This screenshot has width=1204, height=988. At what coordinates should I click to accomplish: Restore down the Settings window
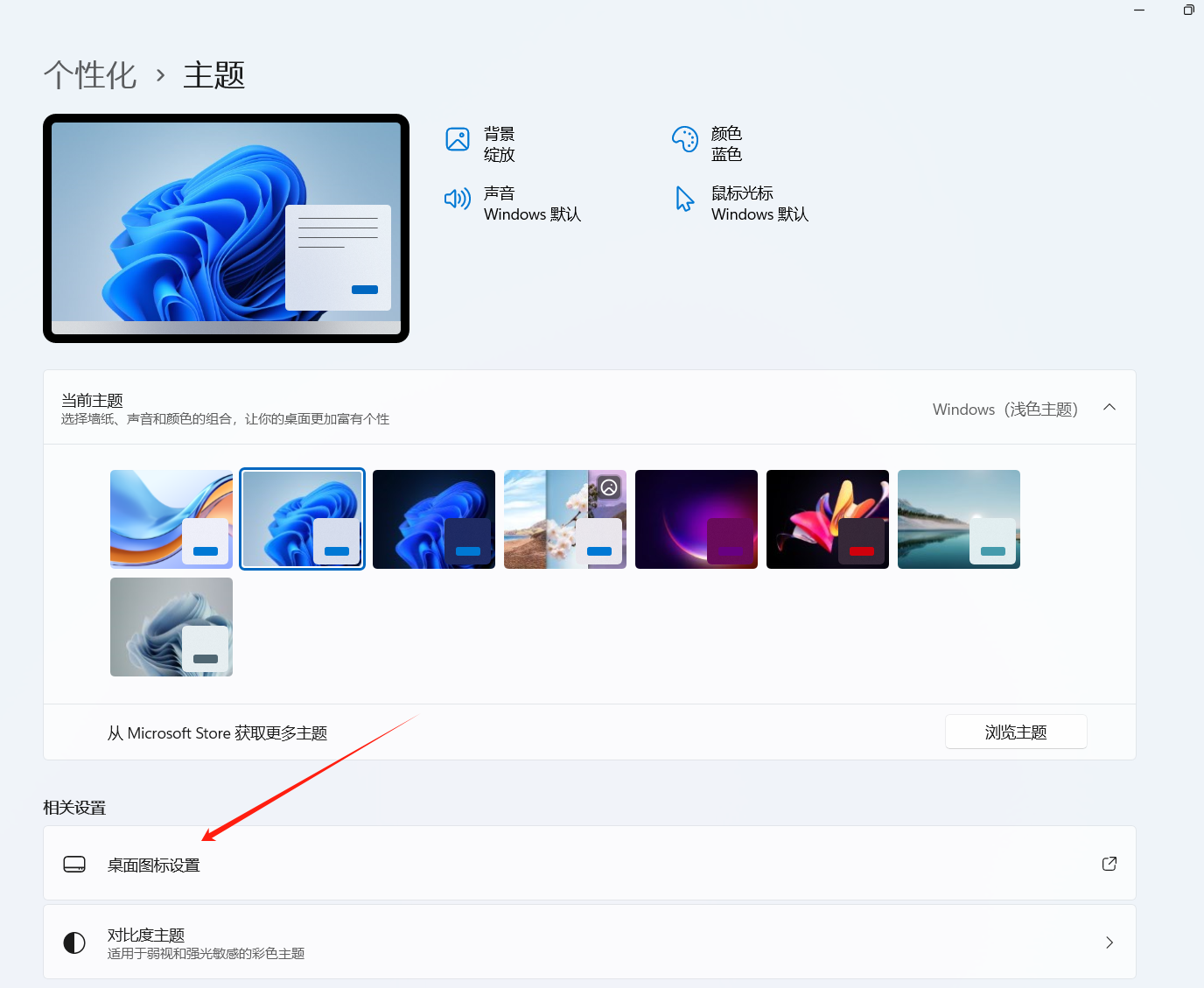coord(1188,10)
